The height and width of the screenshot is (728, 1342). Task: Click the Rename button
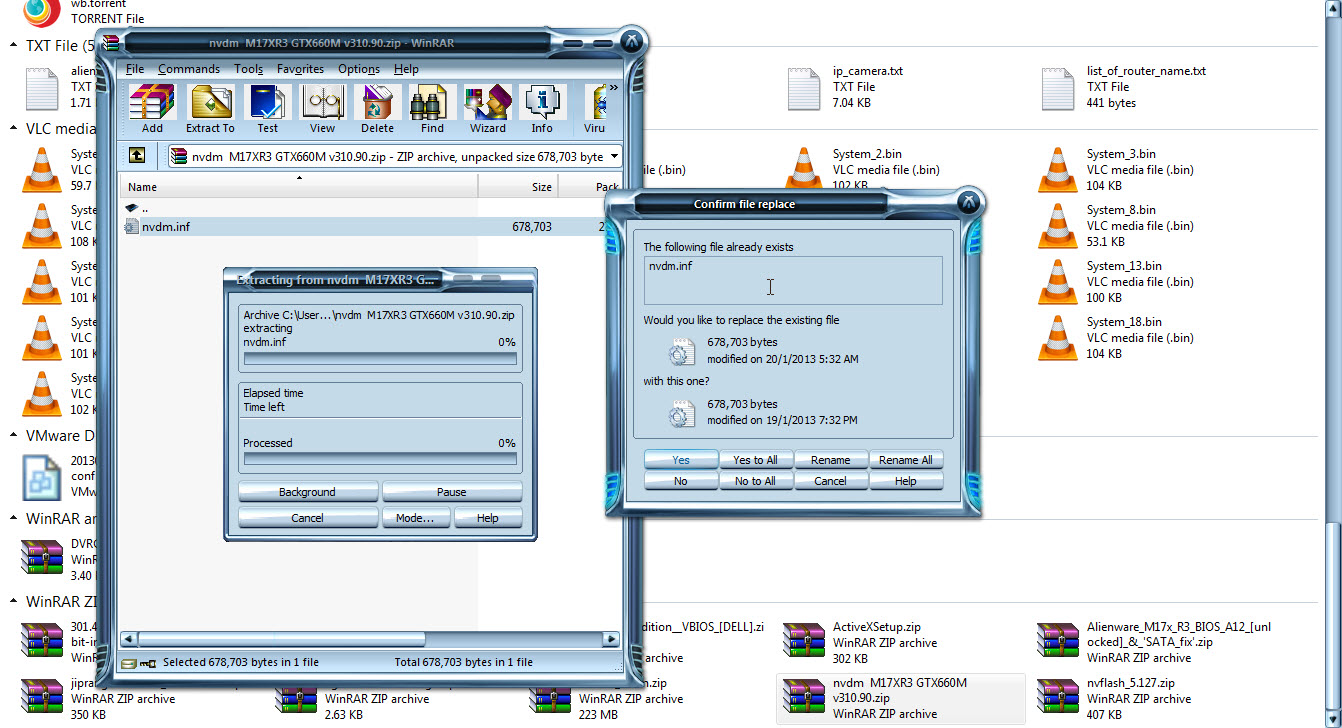tap(831, 460)
